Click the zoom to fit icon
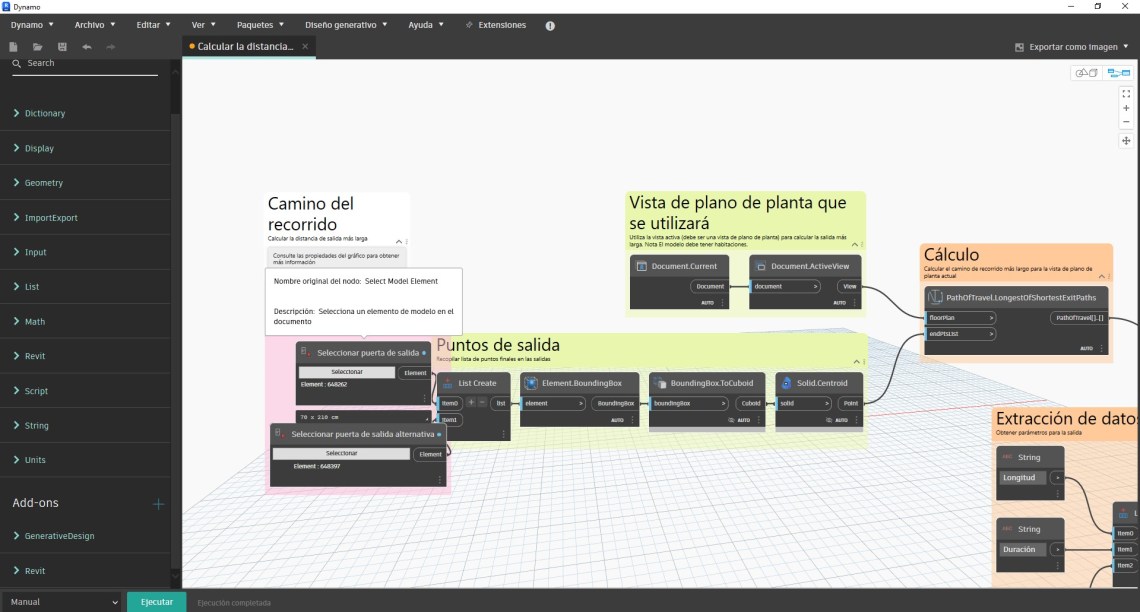1140x612 pixels. [x=1126, y=93]
